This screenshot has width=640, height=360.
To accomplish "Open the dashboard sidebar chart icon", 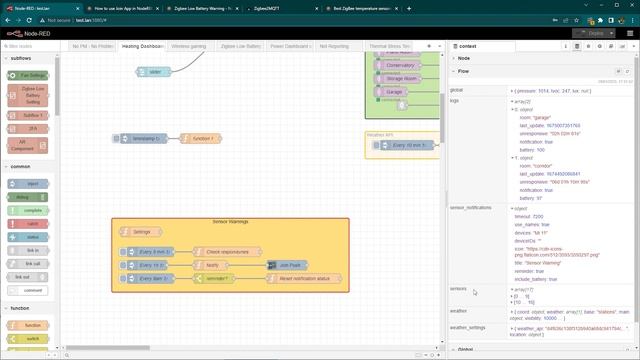I will 622,46.
